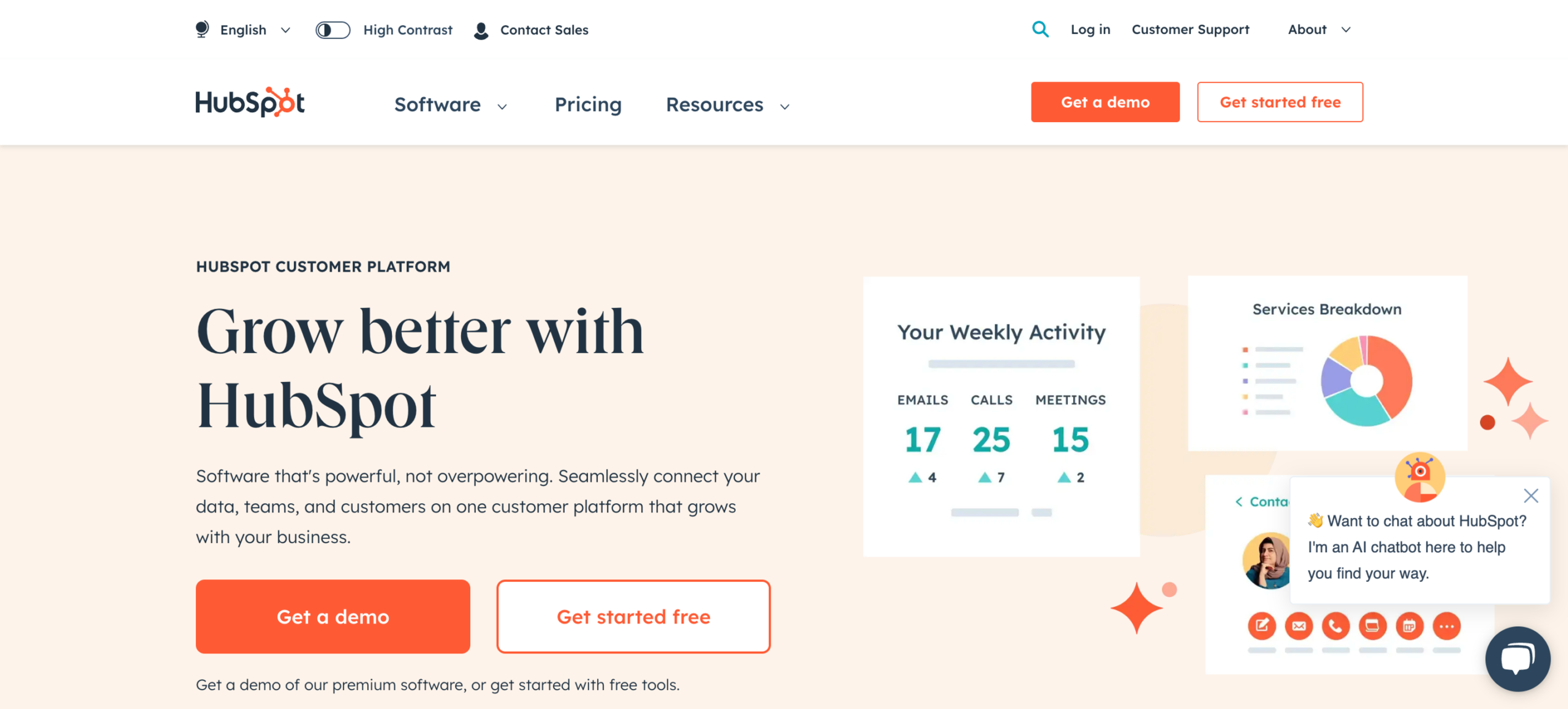Select Pricing in the navigation bar
The height and width of the screenshot is (709, 1568).
pos(588,105)
